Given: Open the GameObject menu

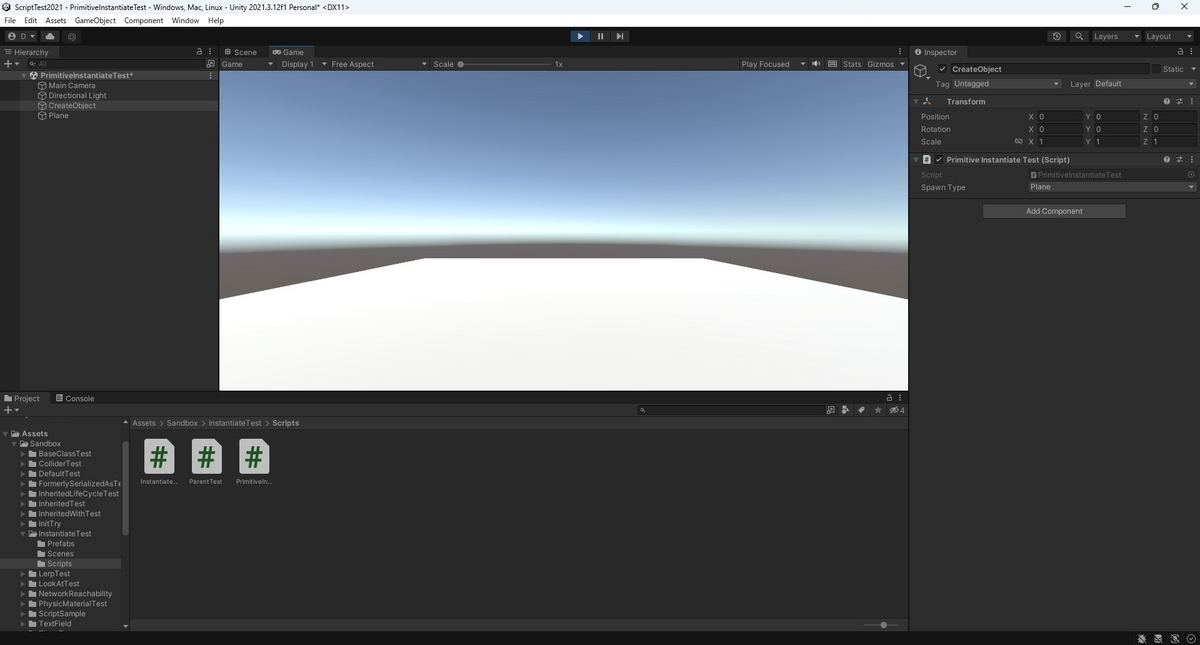Looking at the screenshot, I should pyautogui.click(x=95, y=20).
